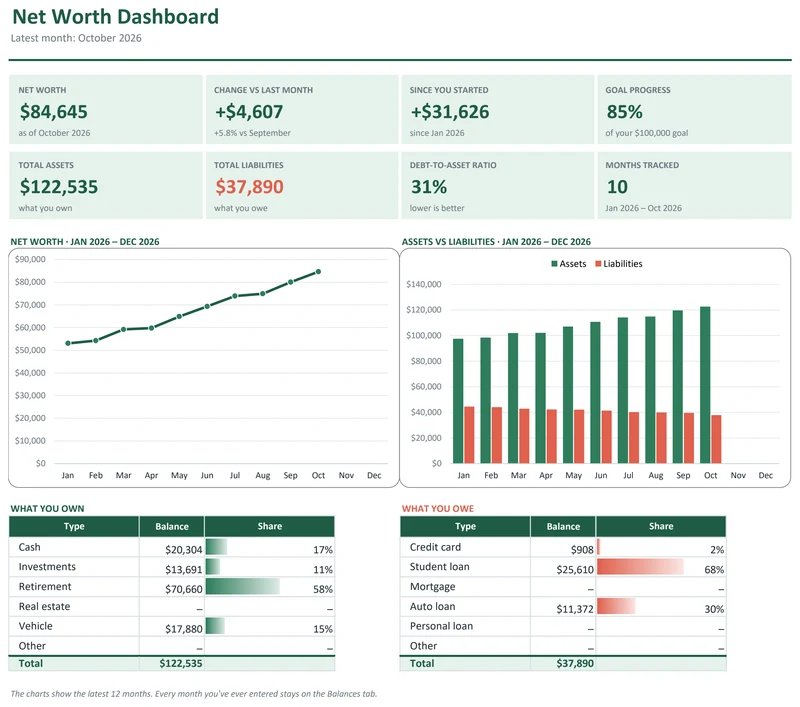Click the January red liabilities bar

click(469, 435)
